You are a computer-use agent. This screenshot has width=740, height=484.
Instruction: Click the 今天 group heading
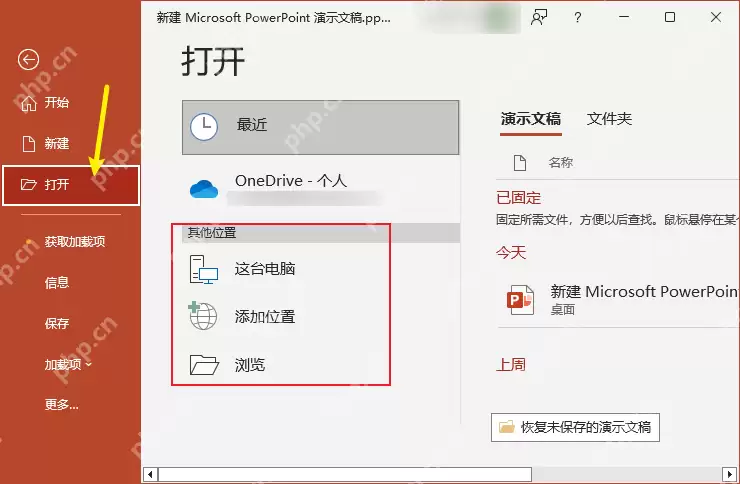pos(511,253)
